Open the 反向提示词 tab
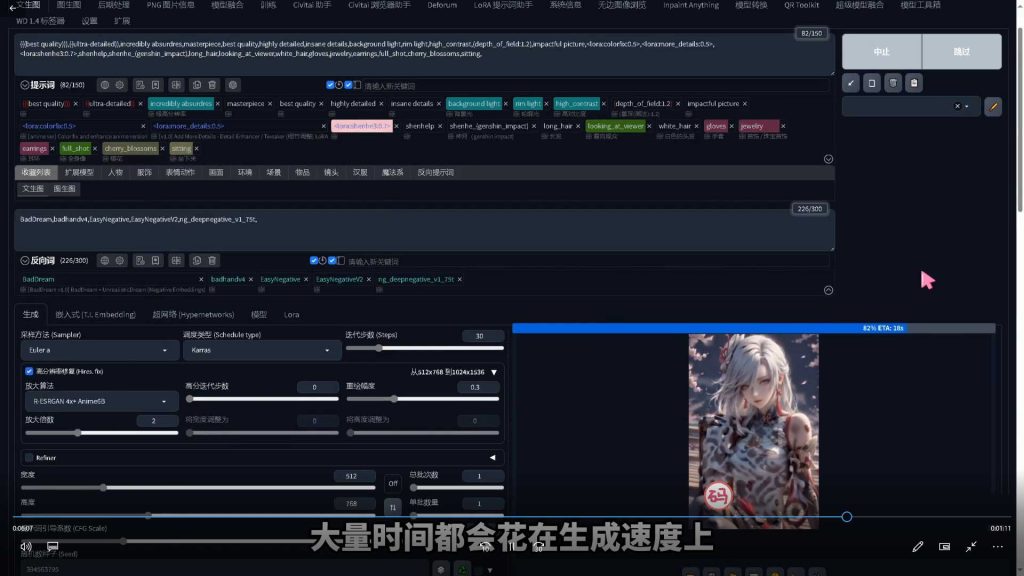Screen dimensions: 1024x576 [x=436, y=172]
